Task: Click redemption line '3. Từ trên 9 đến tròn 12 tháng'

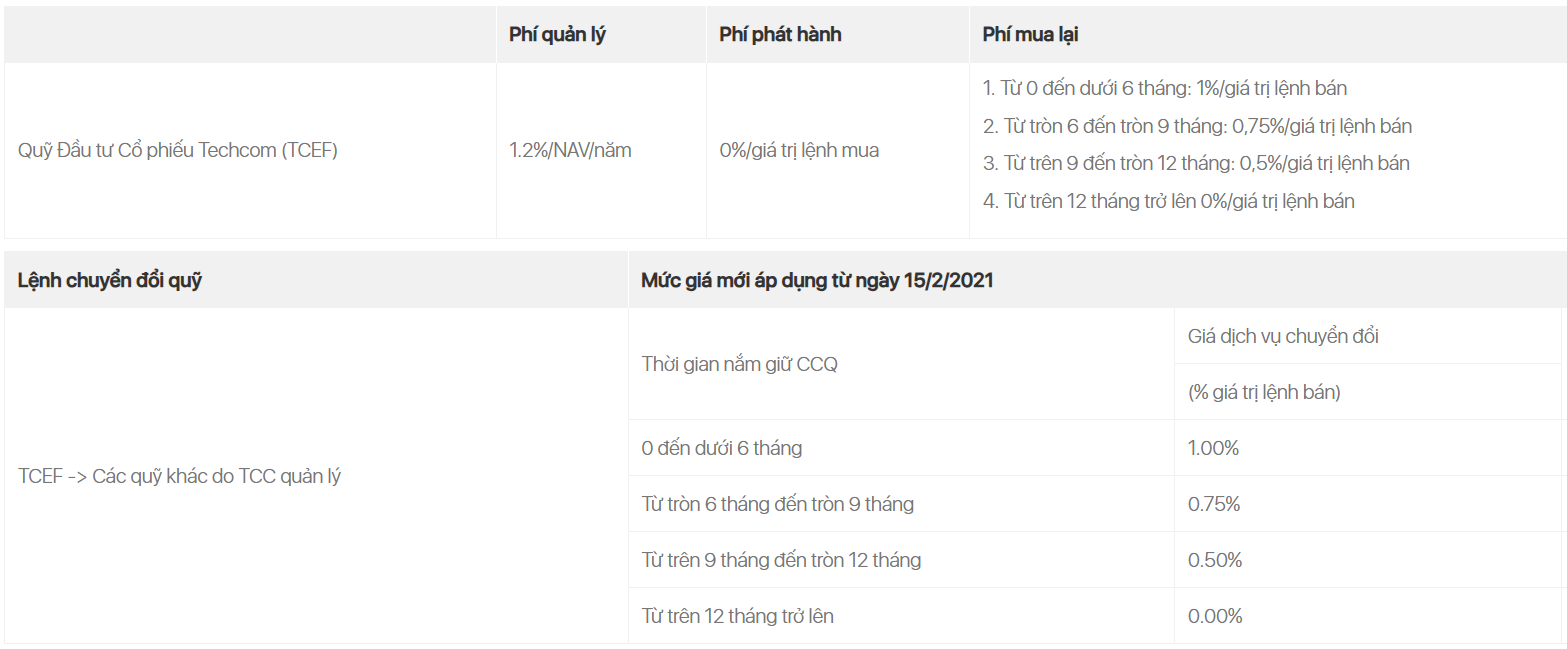Action: tap(1196, 163)
